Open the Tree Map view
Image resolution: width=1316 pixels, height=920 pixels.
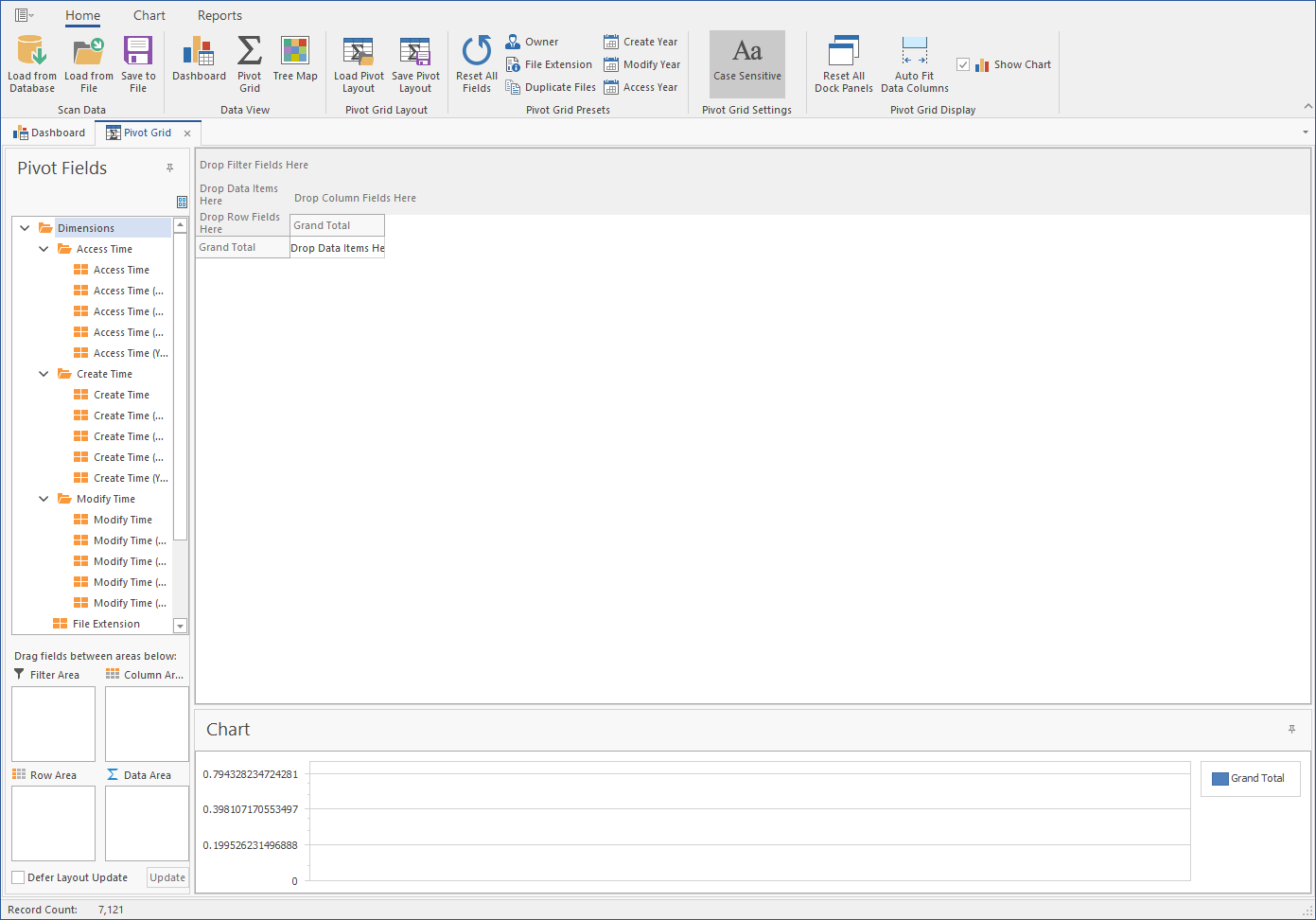[x=295, y=59]
